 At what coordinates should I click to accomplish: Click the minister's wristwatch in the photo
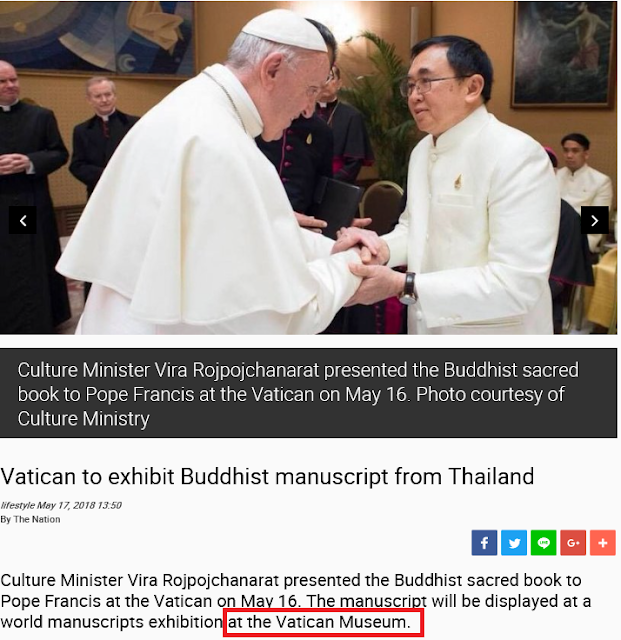click(x=408, y=288)
